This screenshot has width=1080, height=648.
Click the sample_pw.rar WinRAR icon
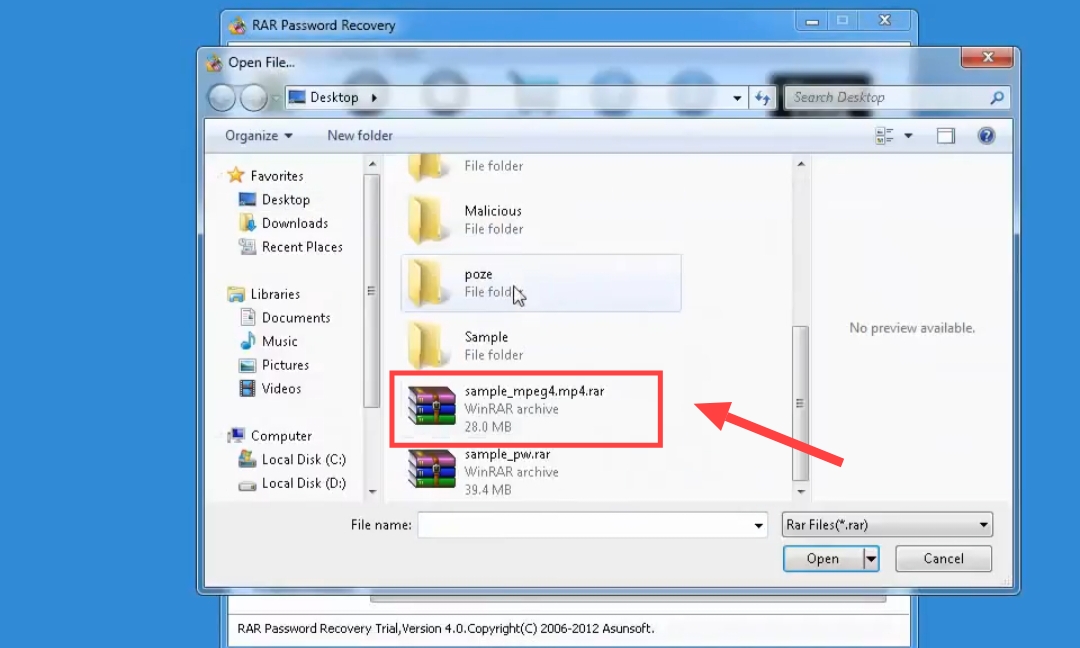click(x=432, y=470)
